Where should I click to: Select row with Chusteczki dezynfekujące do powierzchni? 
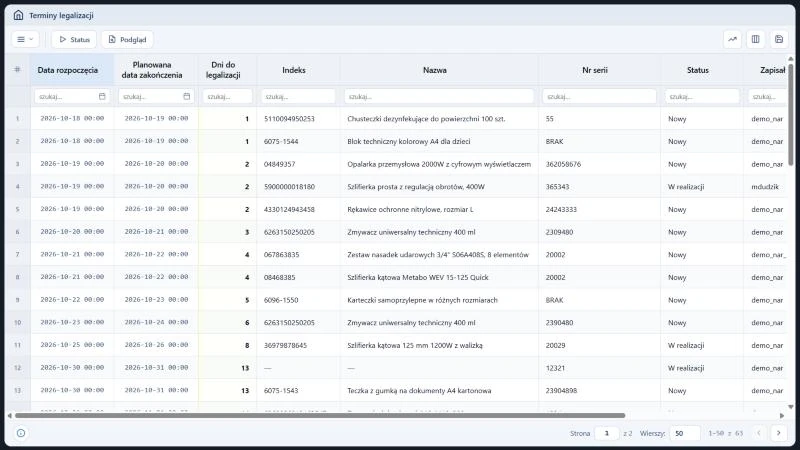click(x=396, y=118)
